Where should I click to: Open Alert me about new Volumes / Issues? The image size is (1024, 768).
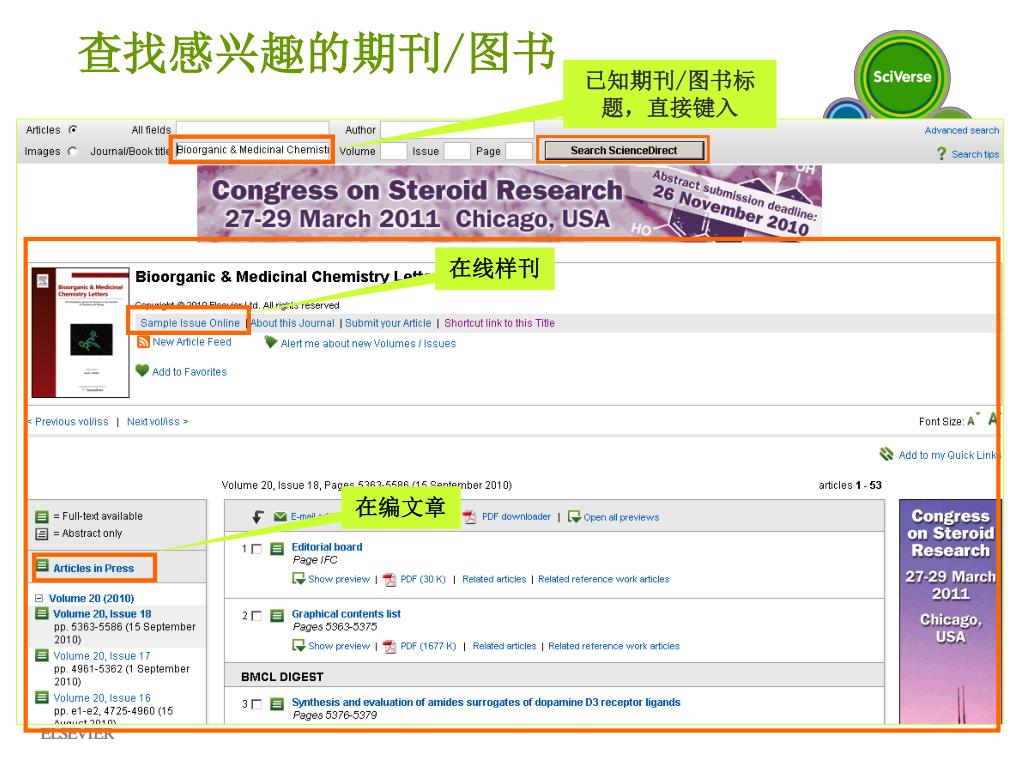pos(368,344)
